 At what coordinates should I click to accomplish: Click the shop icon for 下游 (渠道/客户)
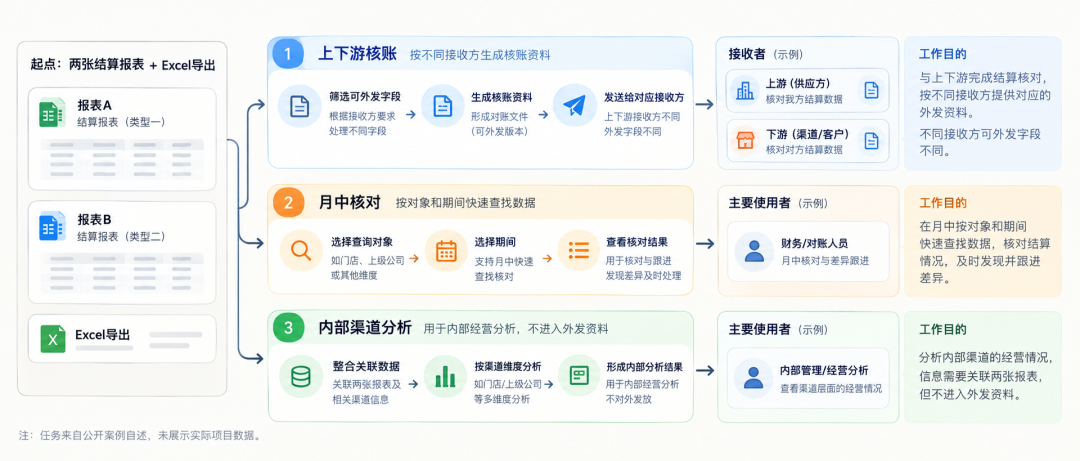click(745, 141)
